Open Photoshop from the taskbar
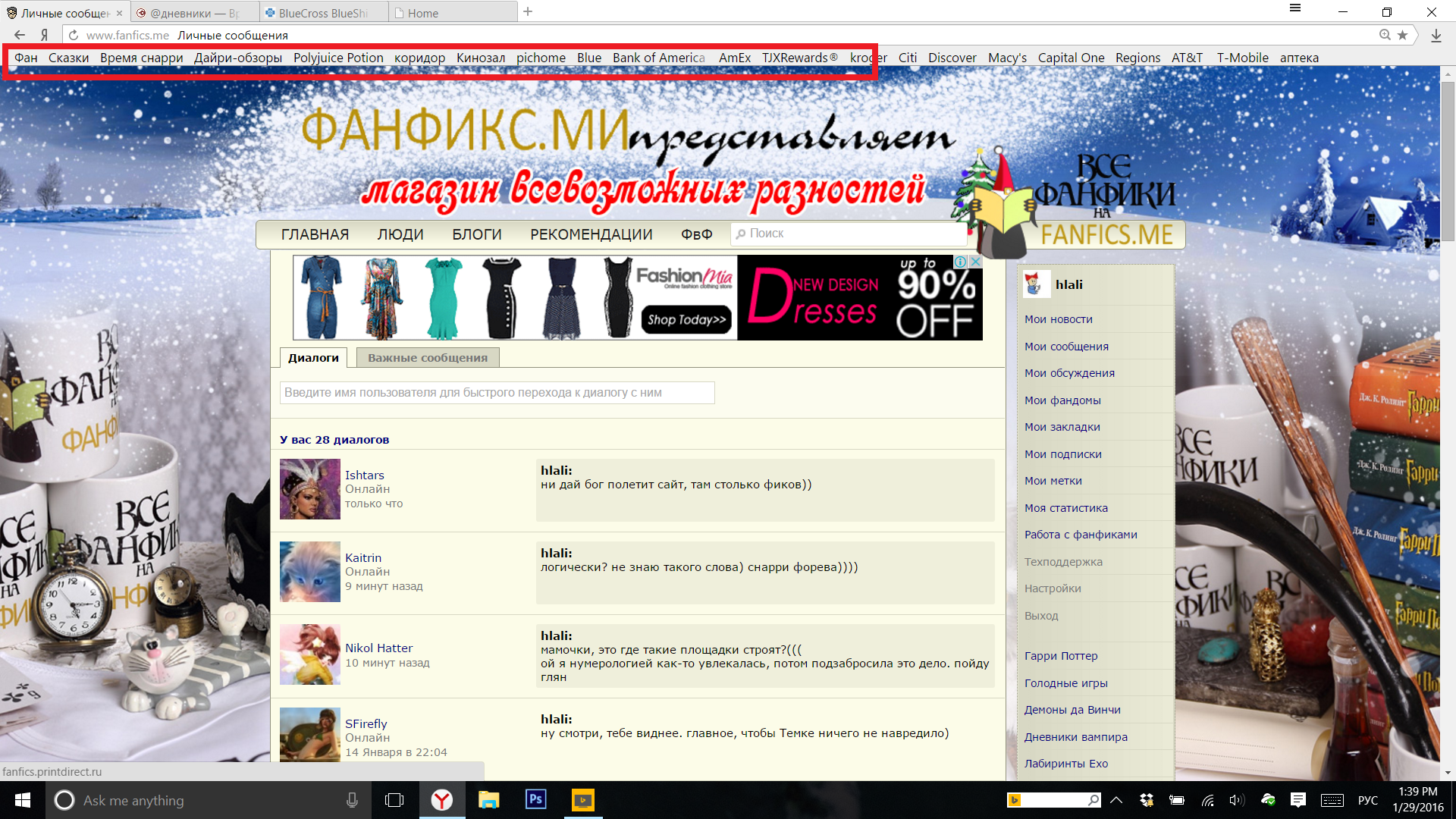 click(536, 800)
